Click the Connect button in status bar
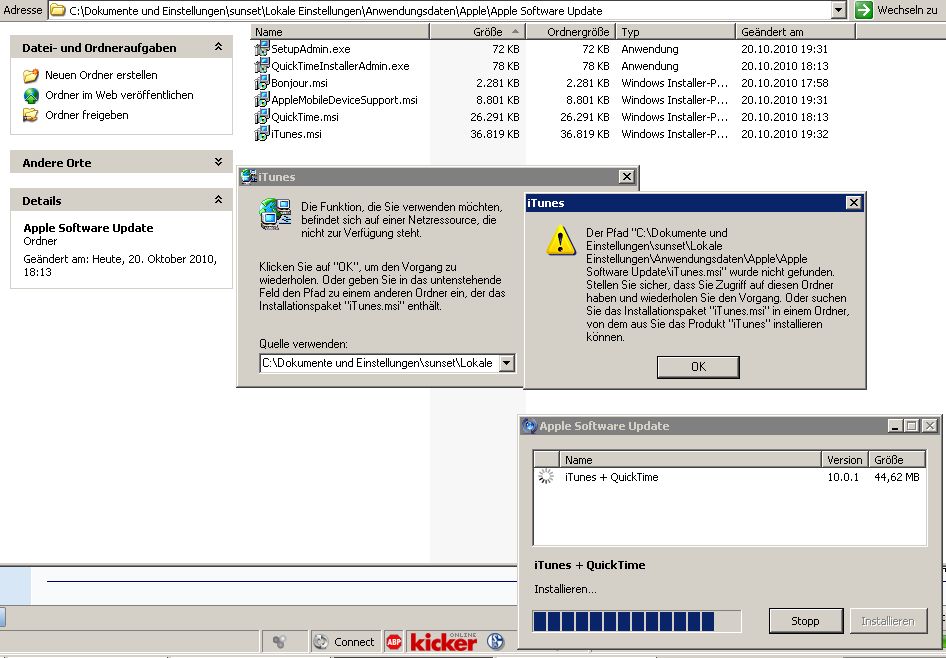The height and width of the screenshot is (658, 946). [x=346, y=642]
